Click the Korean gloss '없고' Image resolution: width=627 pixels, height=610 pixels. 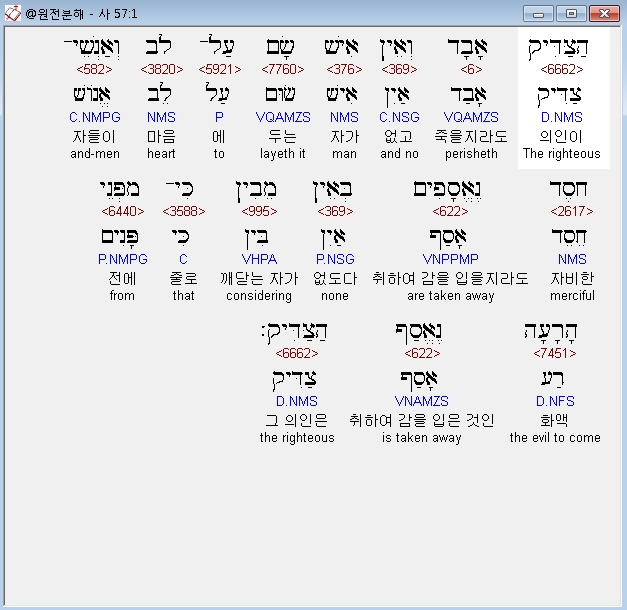398,137
